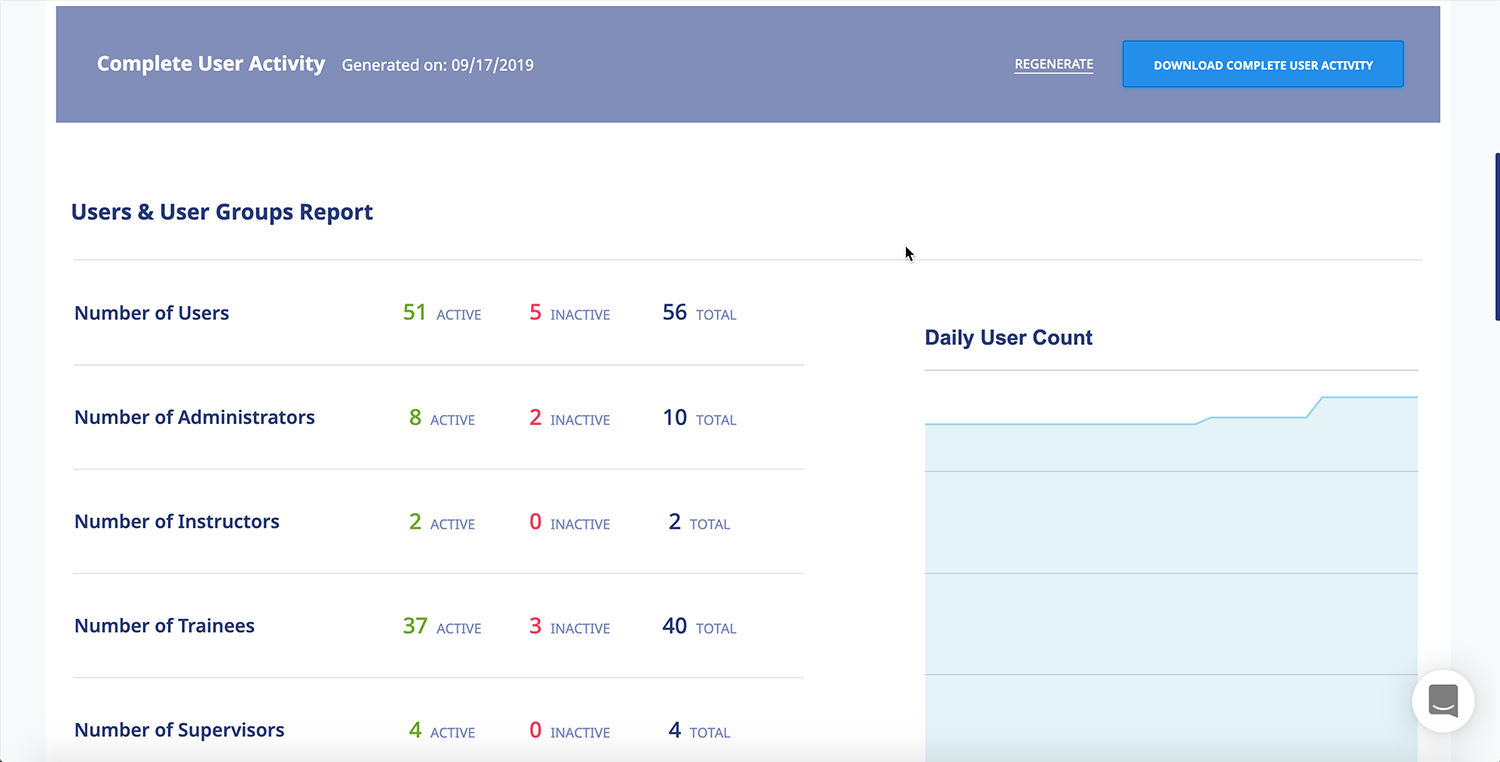Click the 37 ACTIVE trainees count
Image resolution: width=1500 pixels, height=762 pixels.
pyautogui.click(x=415, y=625)
